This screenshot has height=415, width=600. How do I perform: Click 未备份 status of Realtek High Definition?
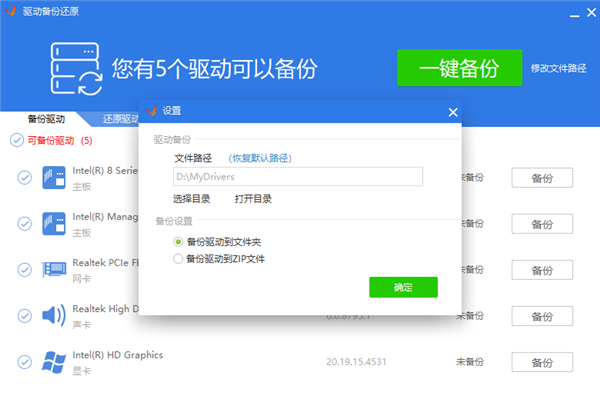point(470,316)
